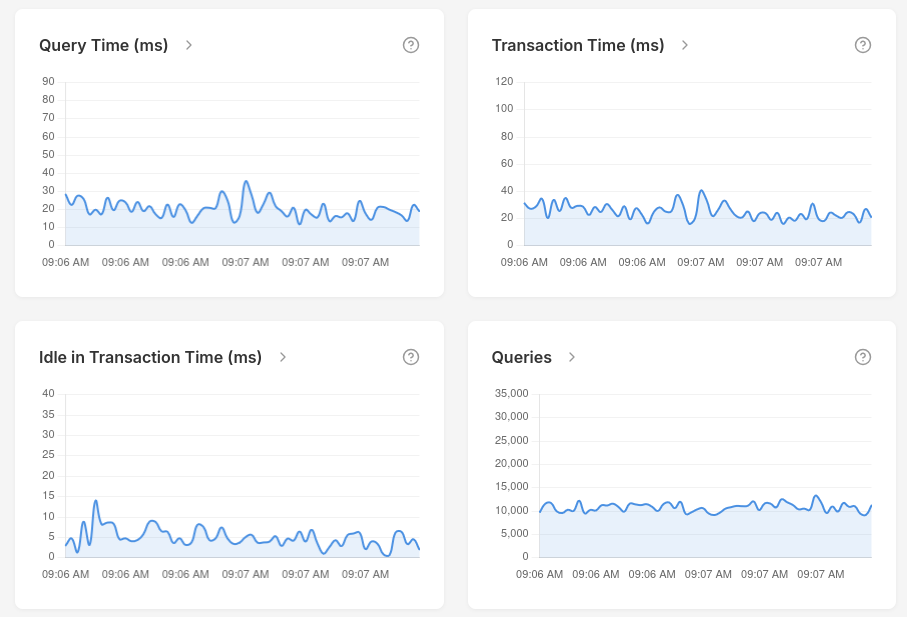
Task: Open help tooltip on the Queries panel
Action: [863, 357]
